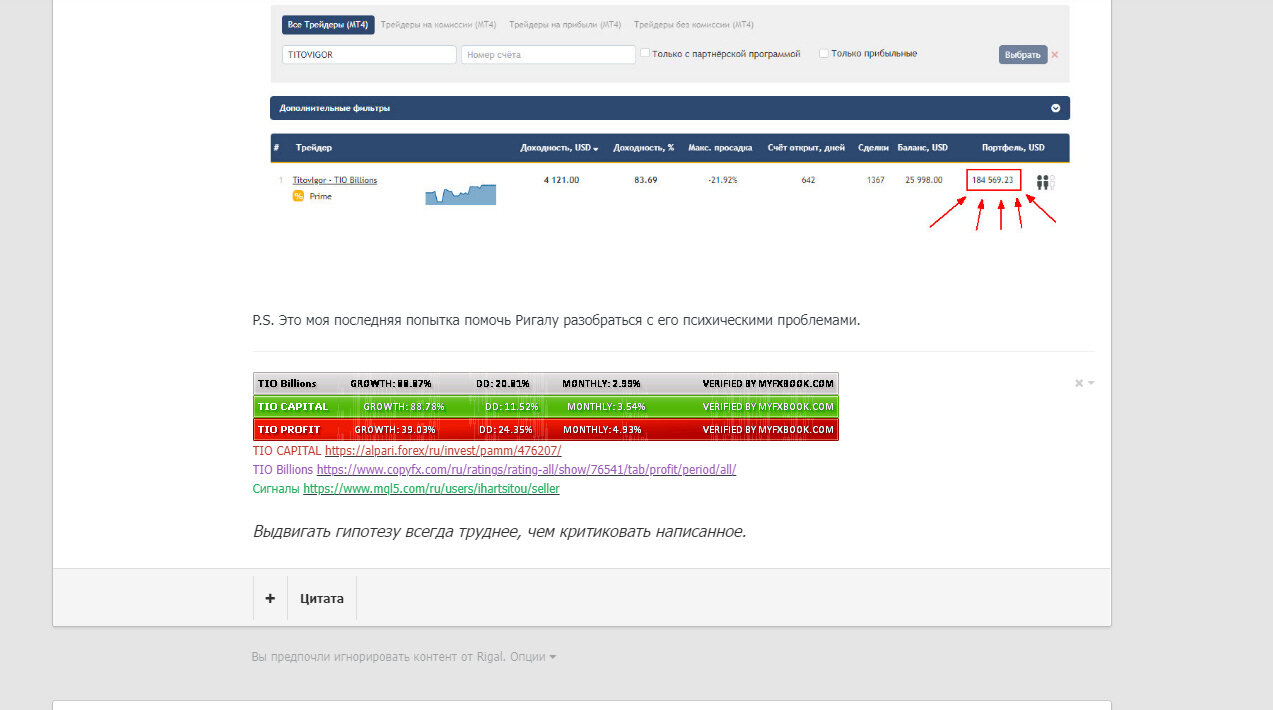
Task: Click the Цитата quote button
Action: click(x=322, y=598)
